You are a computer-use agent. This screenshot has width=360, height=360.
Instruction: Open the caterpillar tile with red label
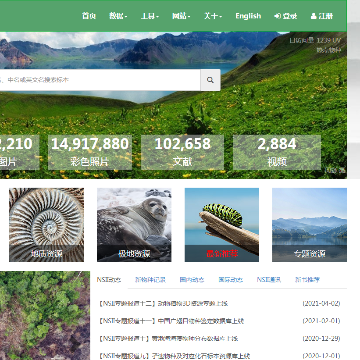pyautogui.click(x=222, y=225)
